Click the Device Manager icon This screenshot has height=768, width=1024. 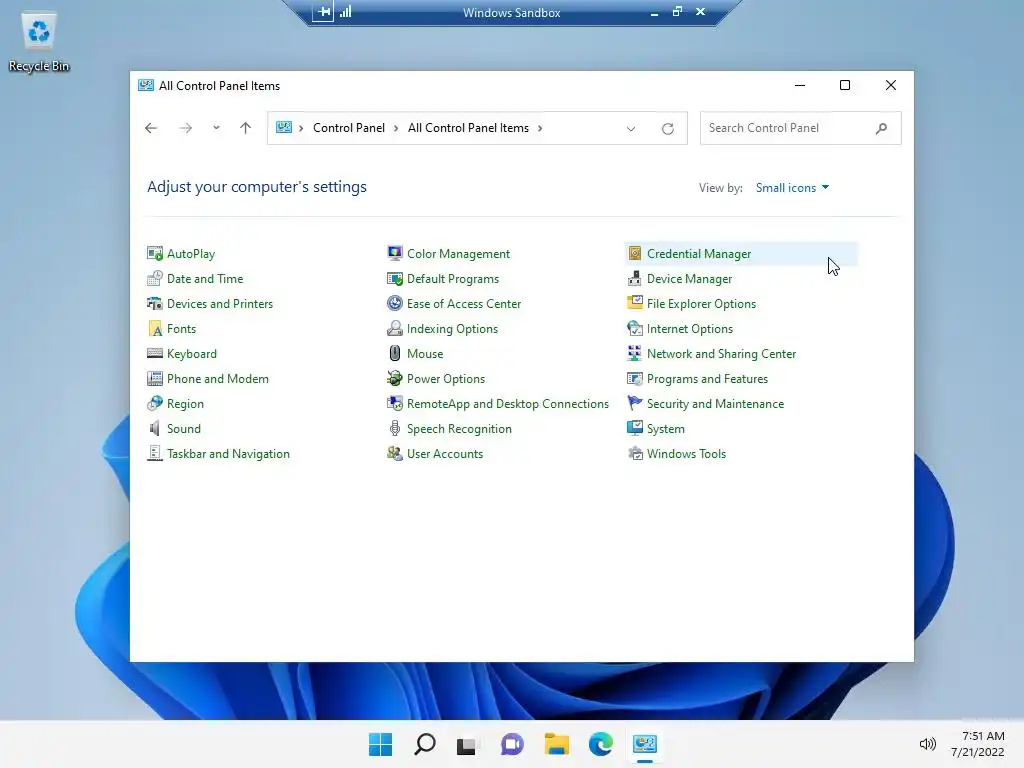click(635, 278)
